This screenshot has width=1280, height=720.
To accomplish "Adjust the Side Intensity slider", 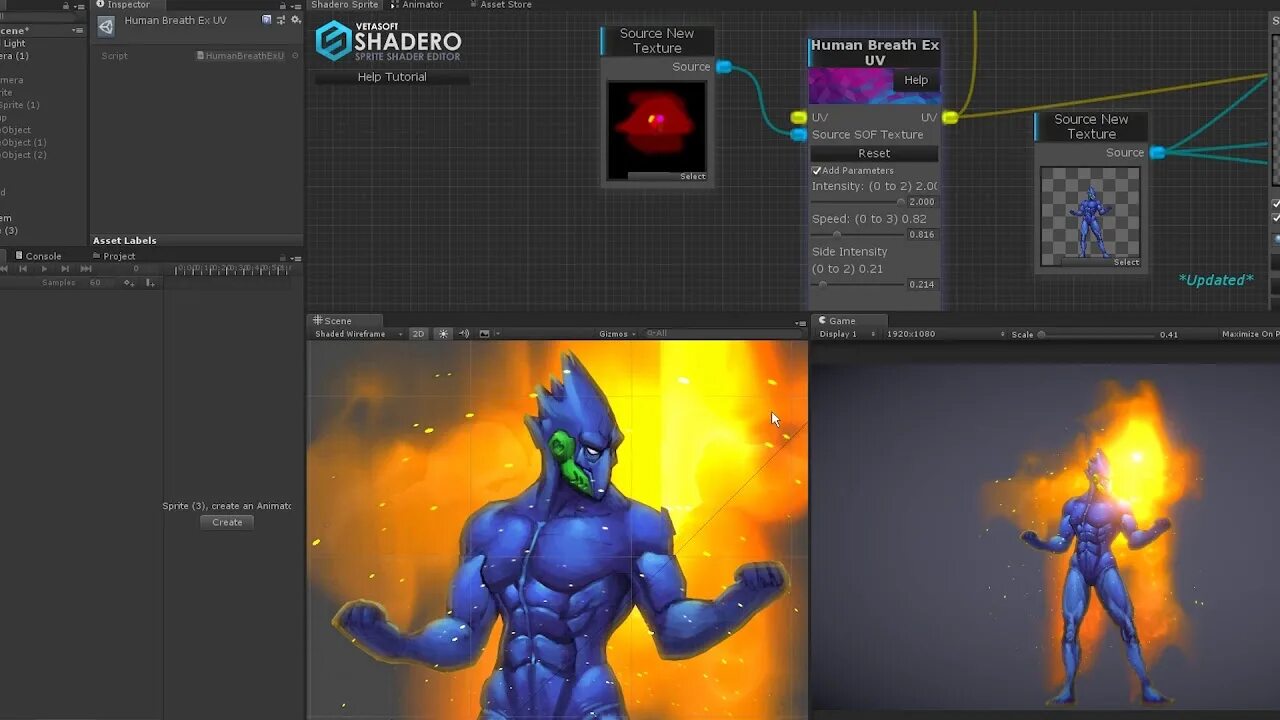I will (x=860, y=284).
